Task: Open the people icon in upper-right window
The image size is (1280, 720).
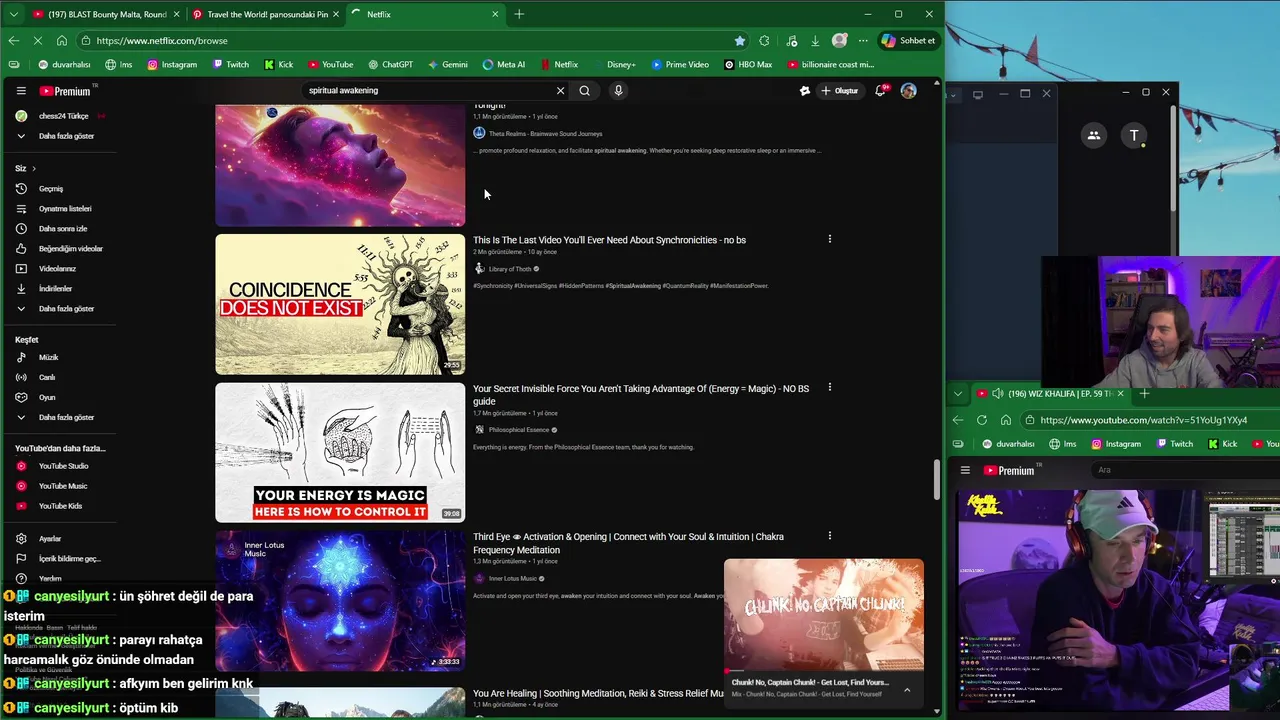Action: (1094, 135)
